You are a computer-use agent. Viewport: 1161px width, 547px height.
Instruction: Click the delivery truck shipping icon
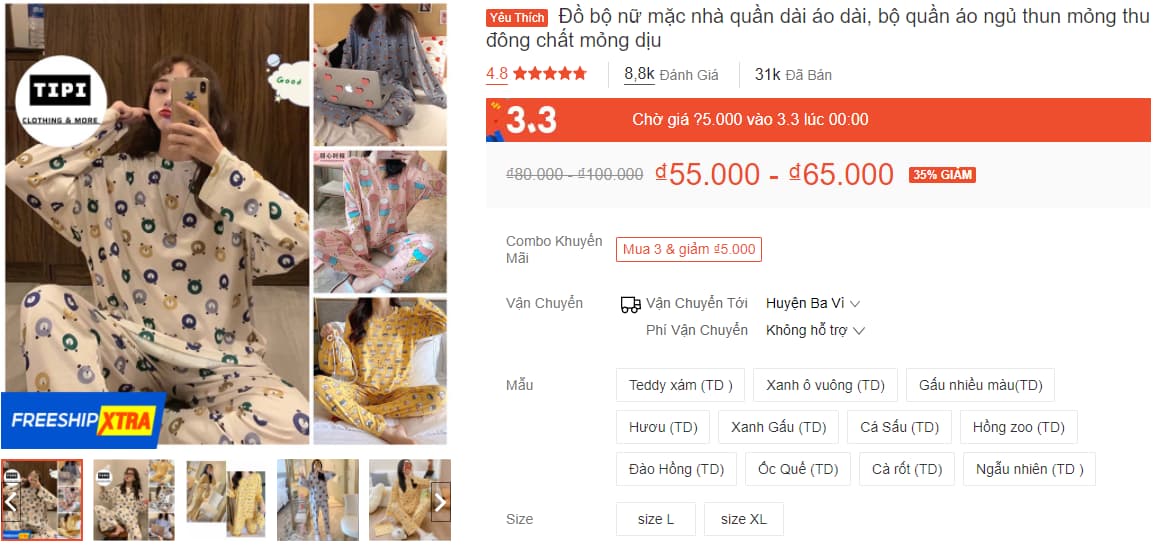[x=630, y=304]
